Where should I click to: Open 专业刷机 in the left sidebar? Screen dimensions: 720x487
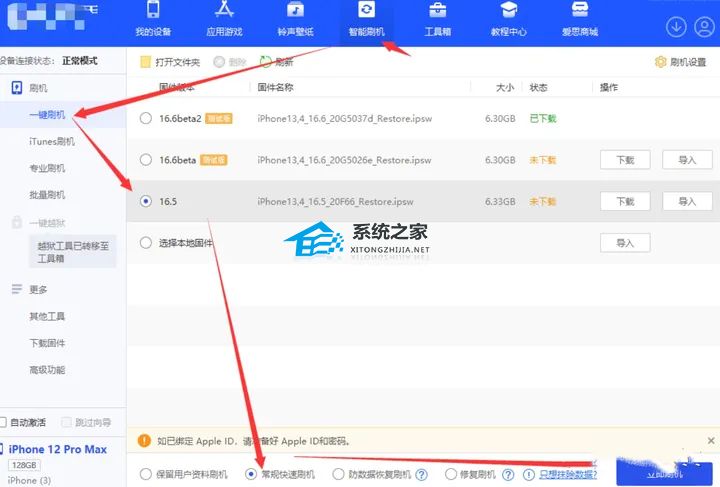[x=47, y=168]
